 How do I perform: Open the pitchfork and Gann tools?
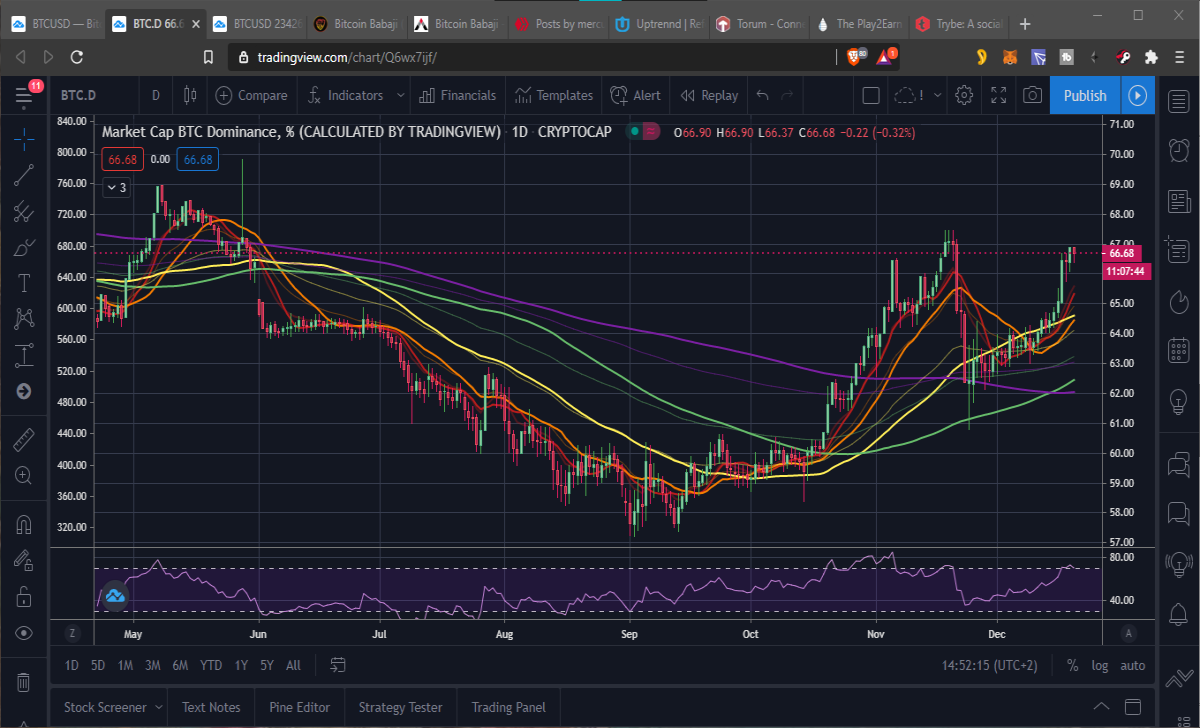[x=24, y=211]
